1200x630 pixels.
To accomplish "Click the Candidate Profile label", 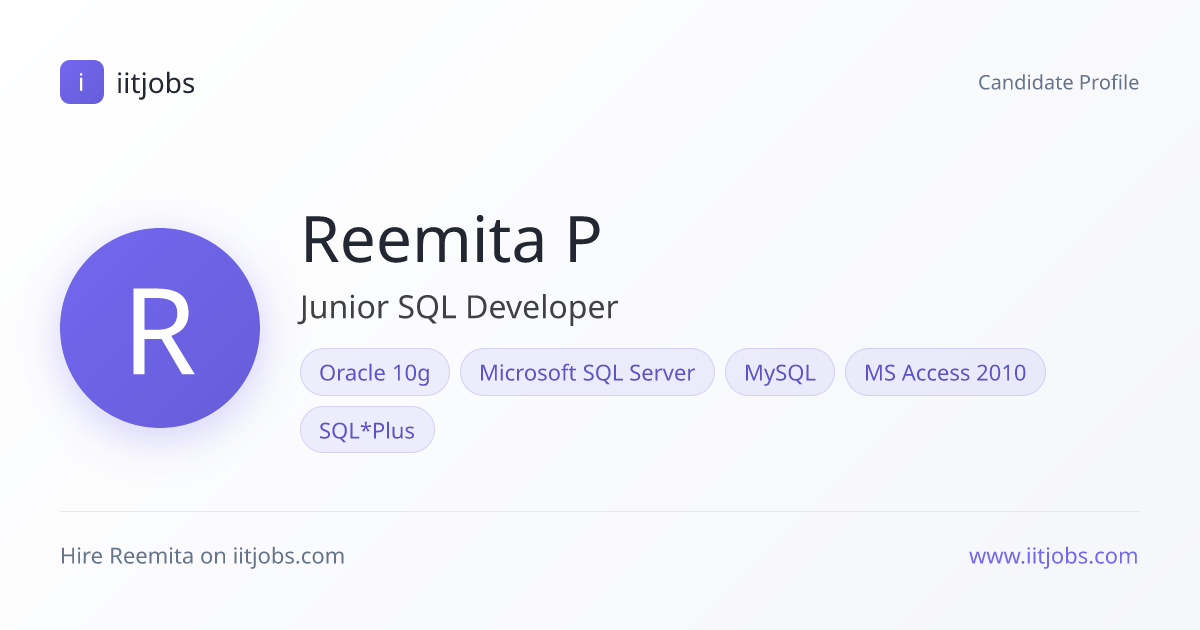I will click(1058, 82).
